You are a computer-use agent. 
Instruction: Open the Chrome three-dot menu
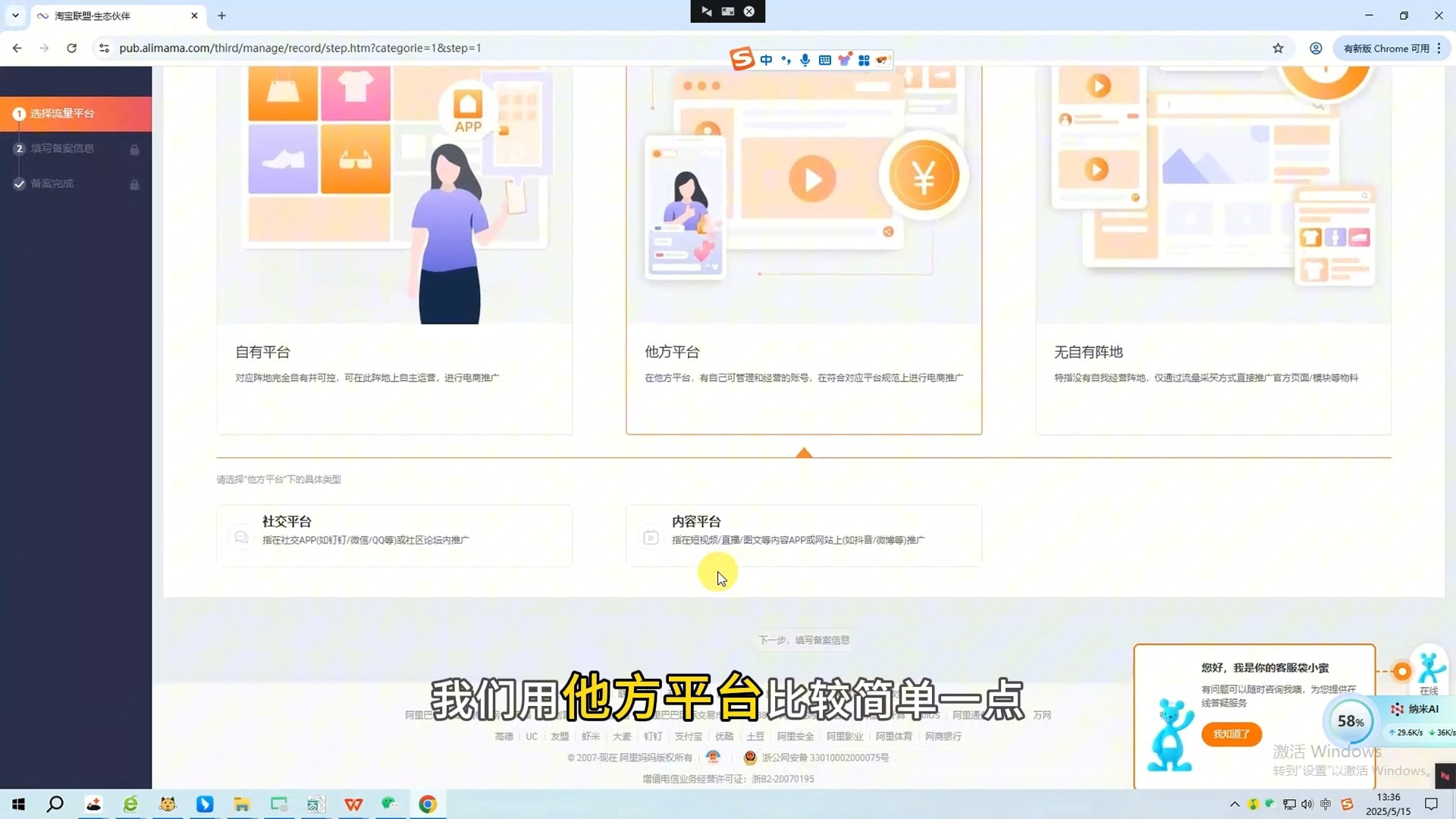1439,48
